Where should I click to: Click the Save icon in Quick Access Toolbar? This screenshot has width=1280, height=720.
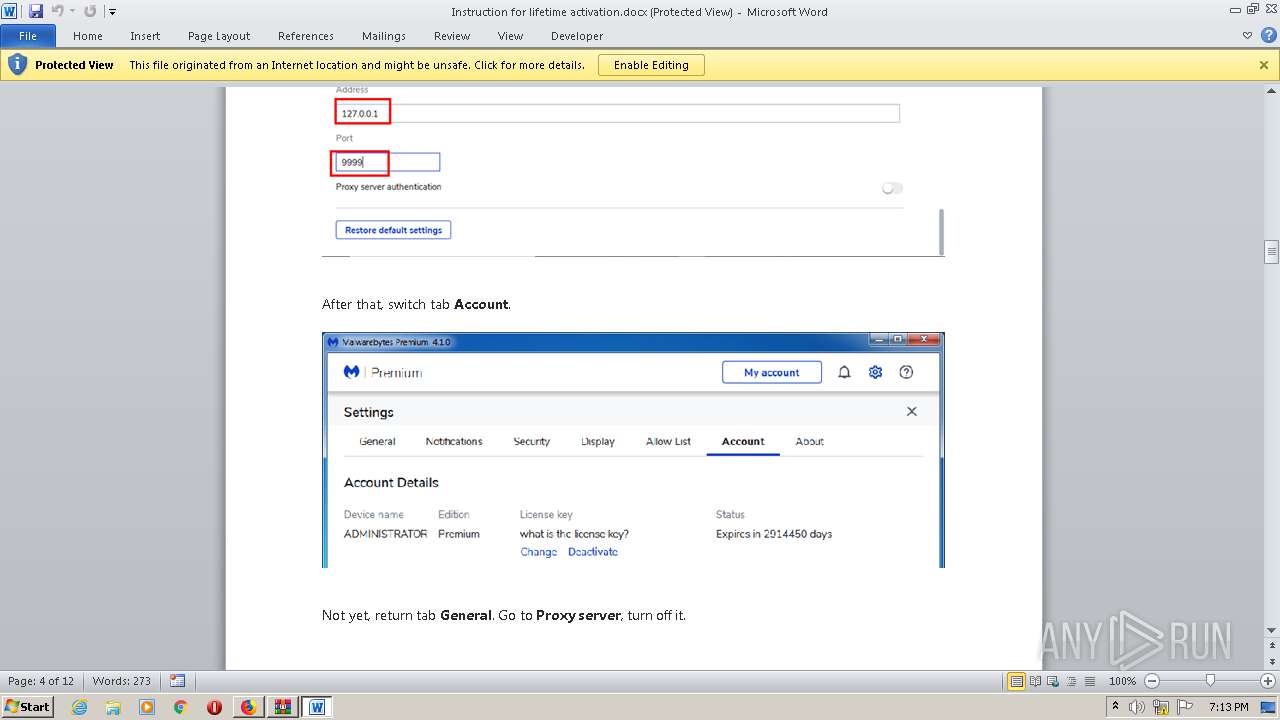[36, 11]
